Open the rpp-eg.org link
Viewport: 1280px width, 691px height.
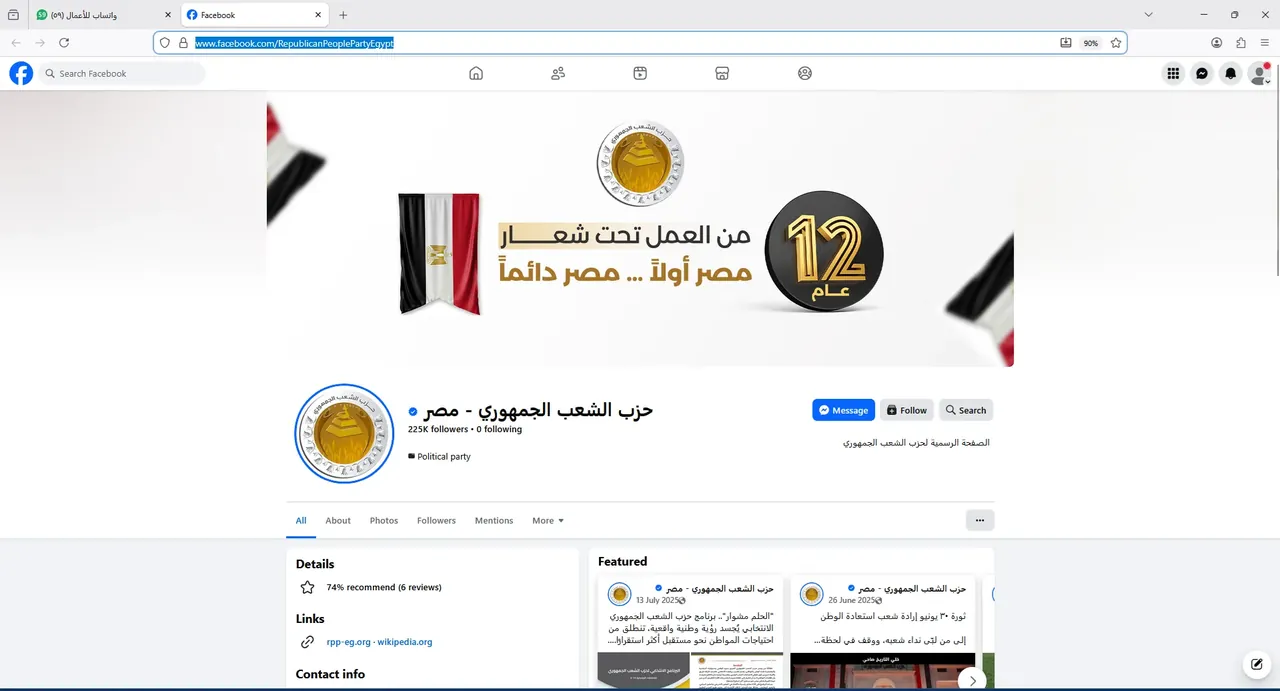[348, 642]
